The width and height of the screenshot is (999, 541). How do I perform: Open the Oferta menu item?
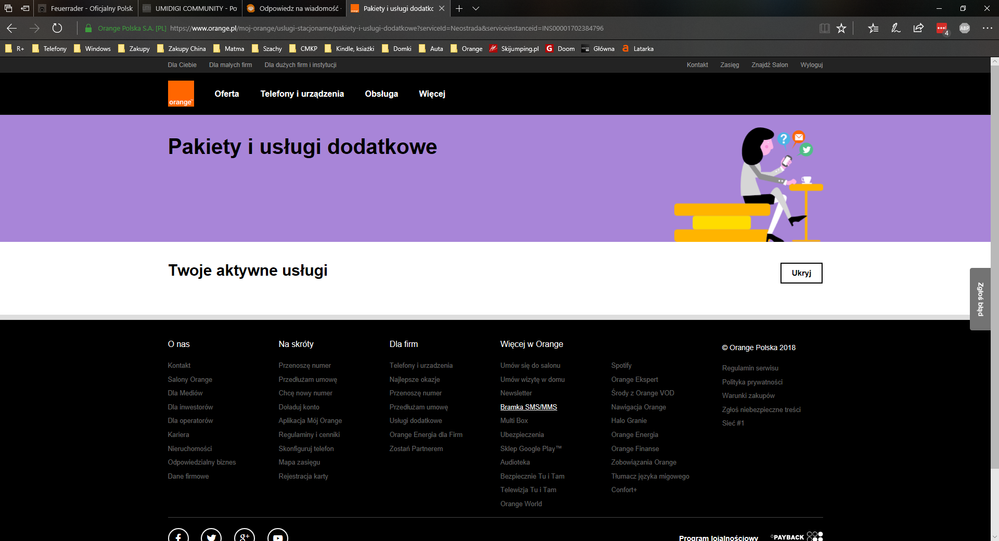point(227,94)
